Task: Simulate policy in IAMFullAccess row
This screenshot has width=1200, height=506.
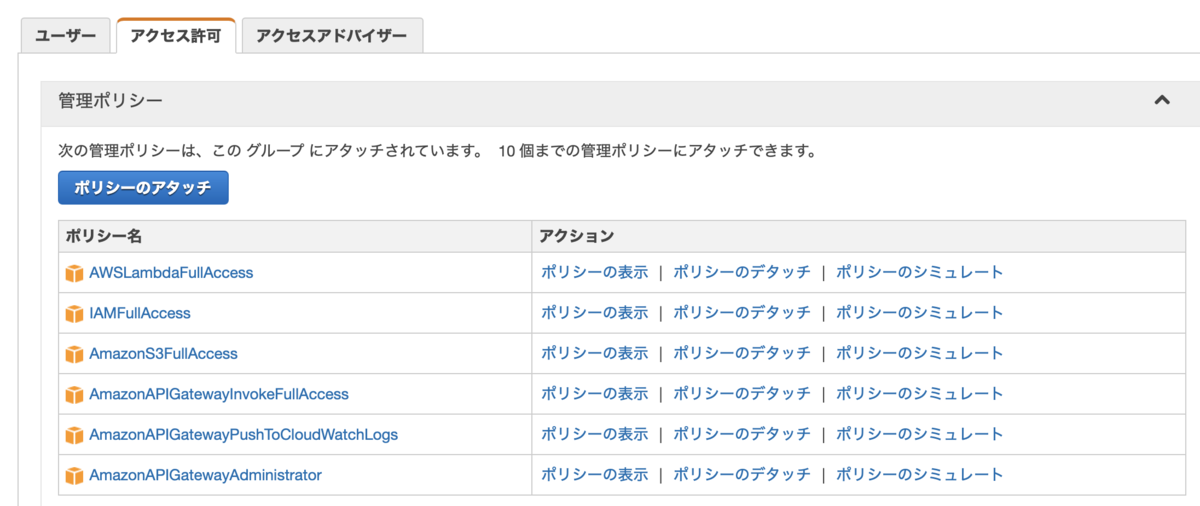Action: [919, 313]
